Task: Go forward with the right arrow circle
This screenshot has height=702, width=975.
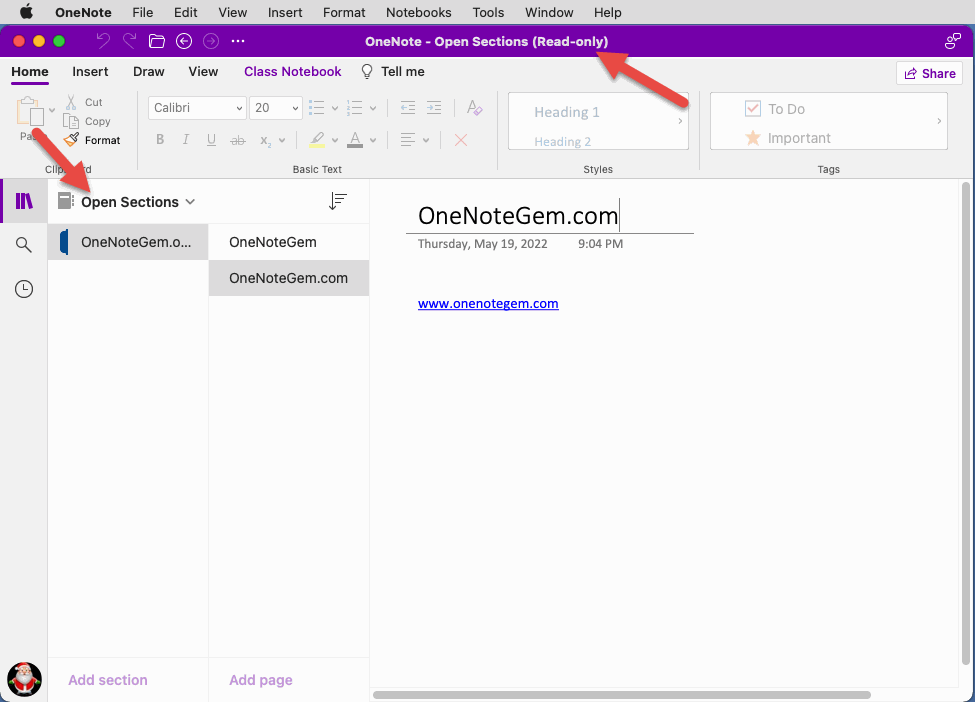Action: pos(211,41)
